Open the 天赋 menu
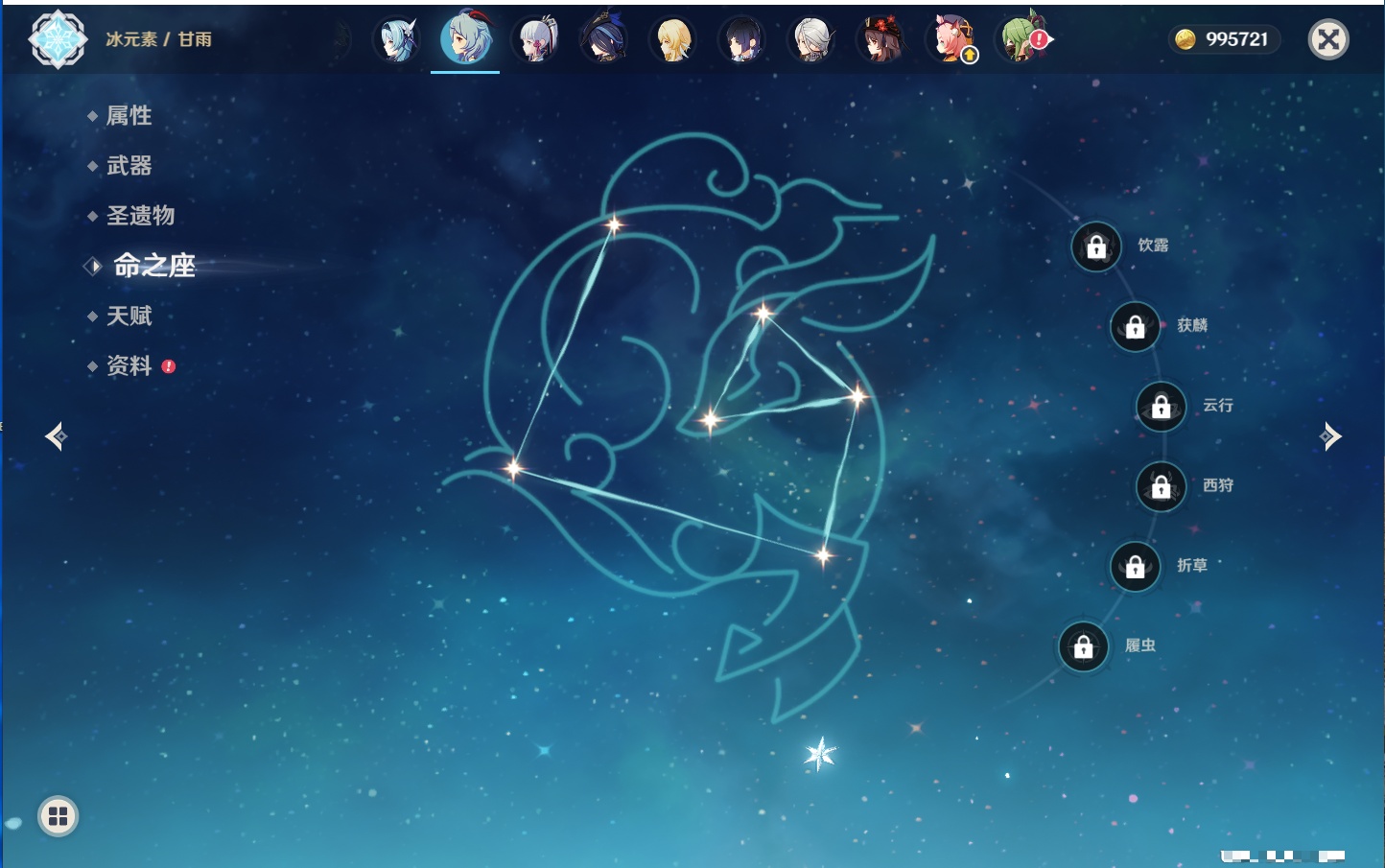 coord(129,316)
